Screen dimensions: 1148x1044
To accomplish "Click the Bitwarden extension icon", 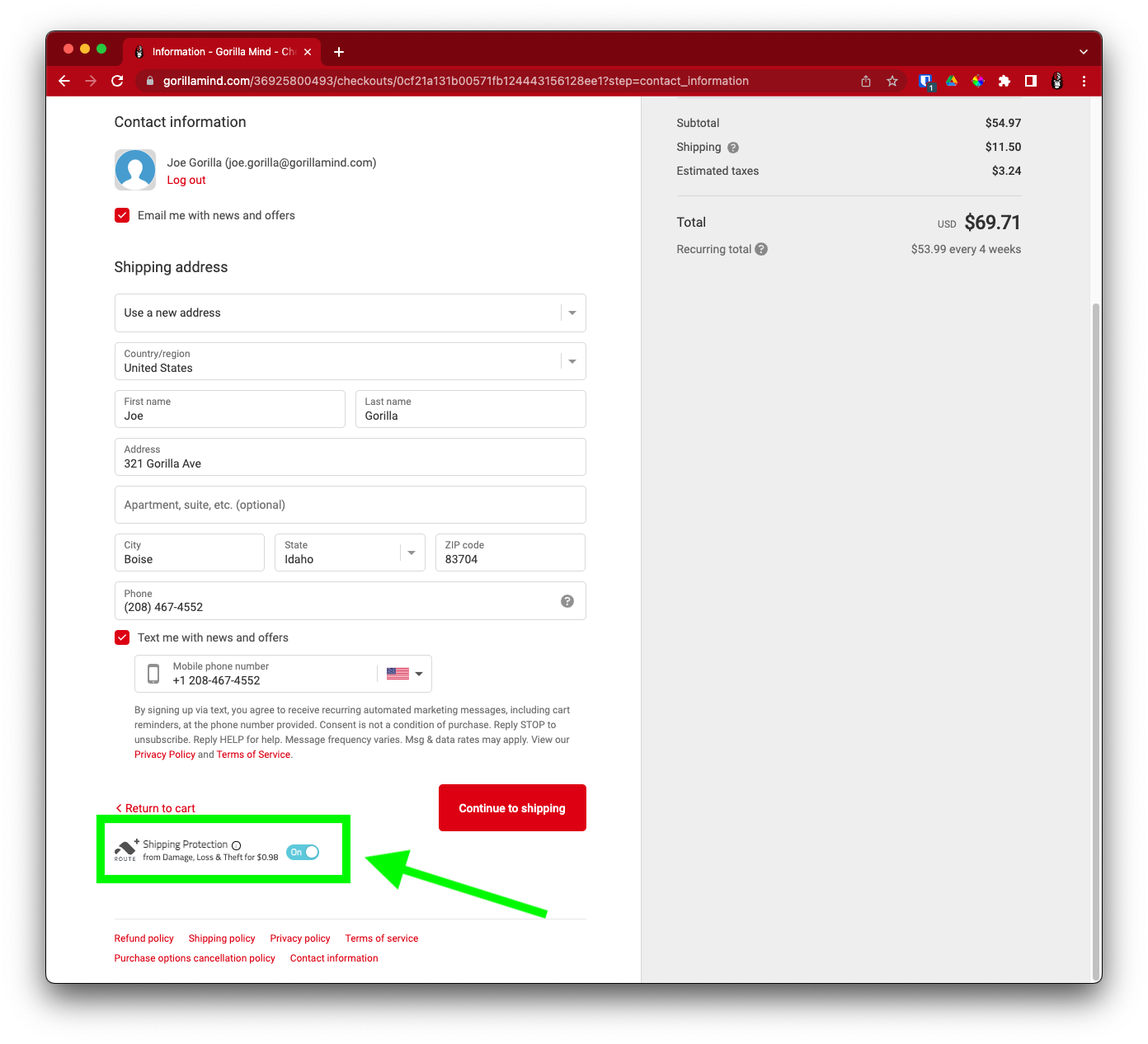I will 925,81.
